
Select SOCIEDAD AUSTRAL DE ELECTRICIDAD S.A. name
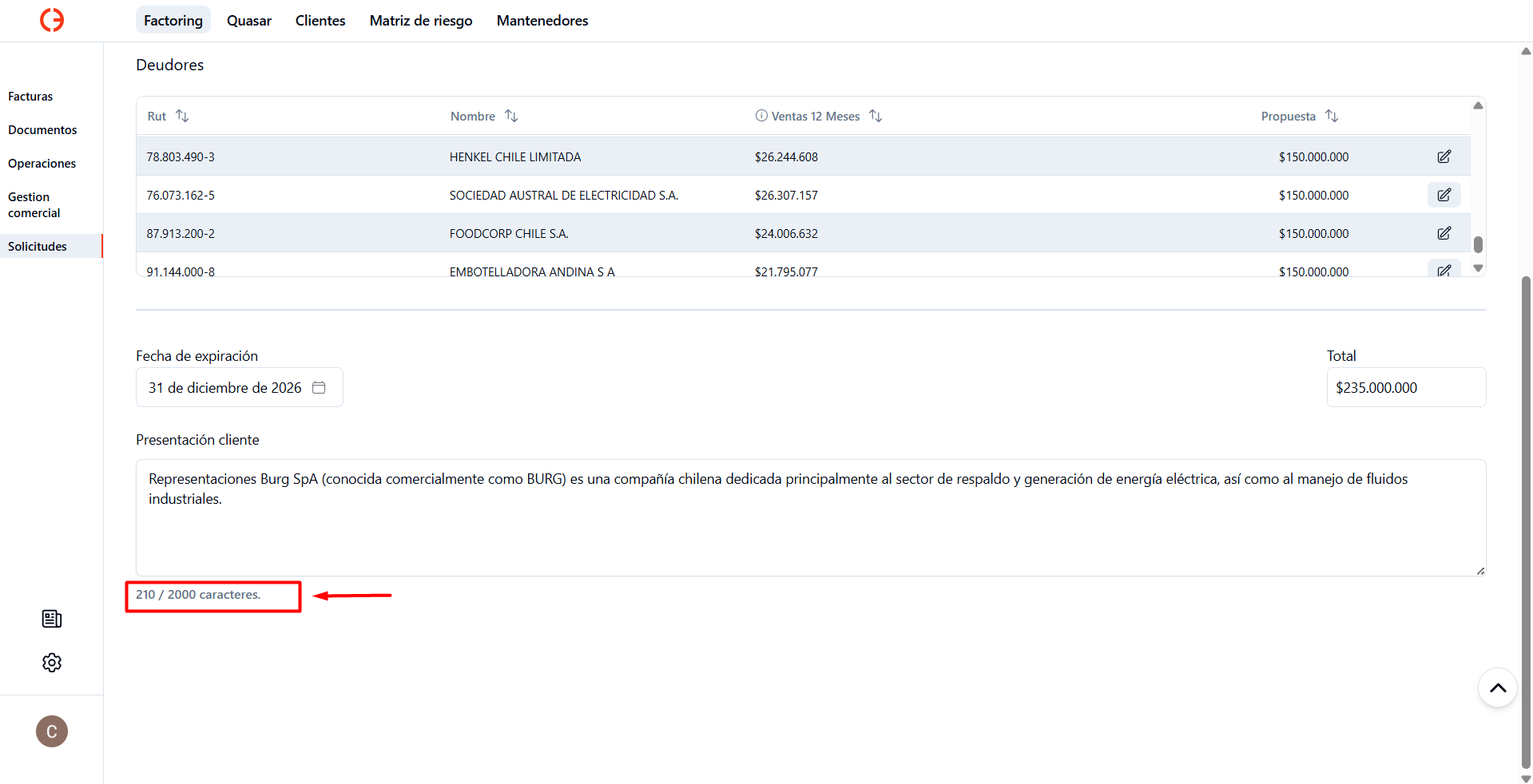(x=564, y=196)
